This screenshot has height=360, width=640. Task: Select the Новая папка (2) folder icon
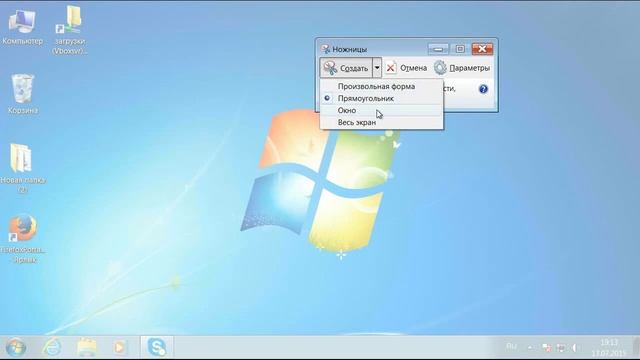[x=22, y=168]
